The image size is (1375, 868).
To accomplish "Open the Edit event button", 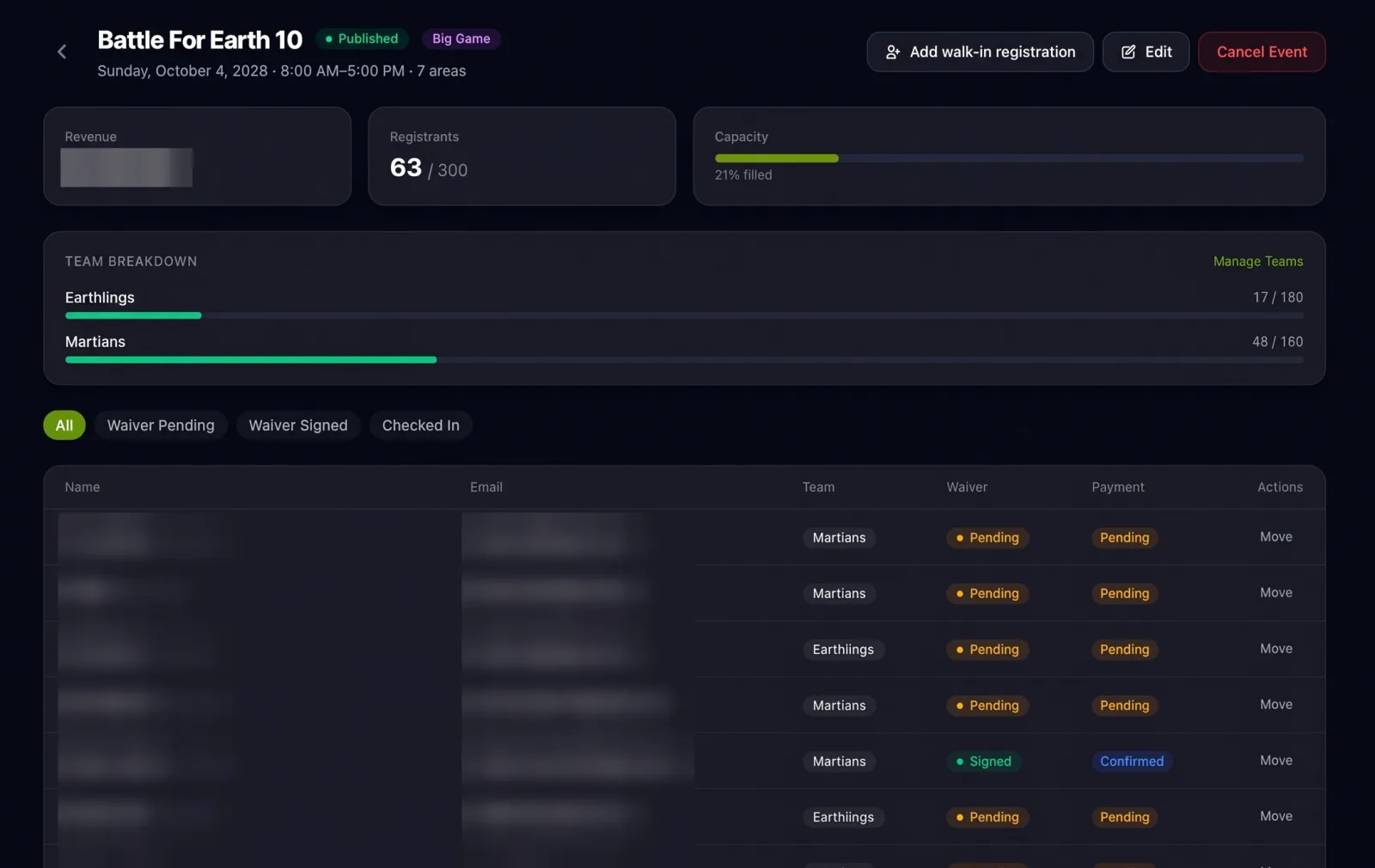I will tap(1146, 52).
